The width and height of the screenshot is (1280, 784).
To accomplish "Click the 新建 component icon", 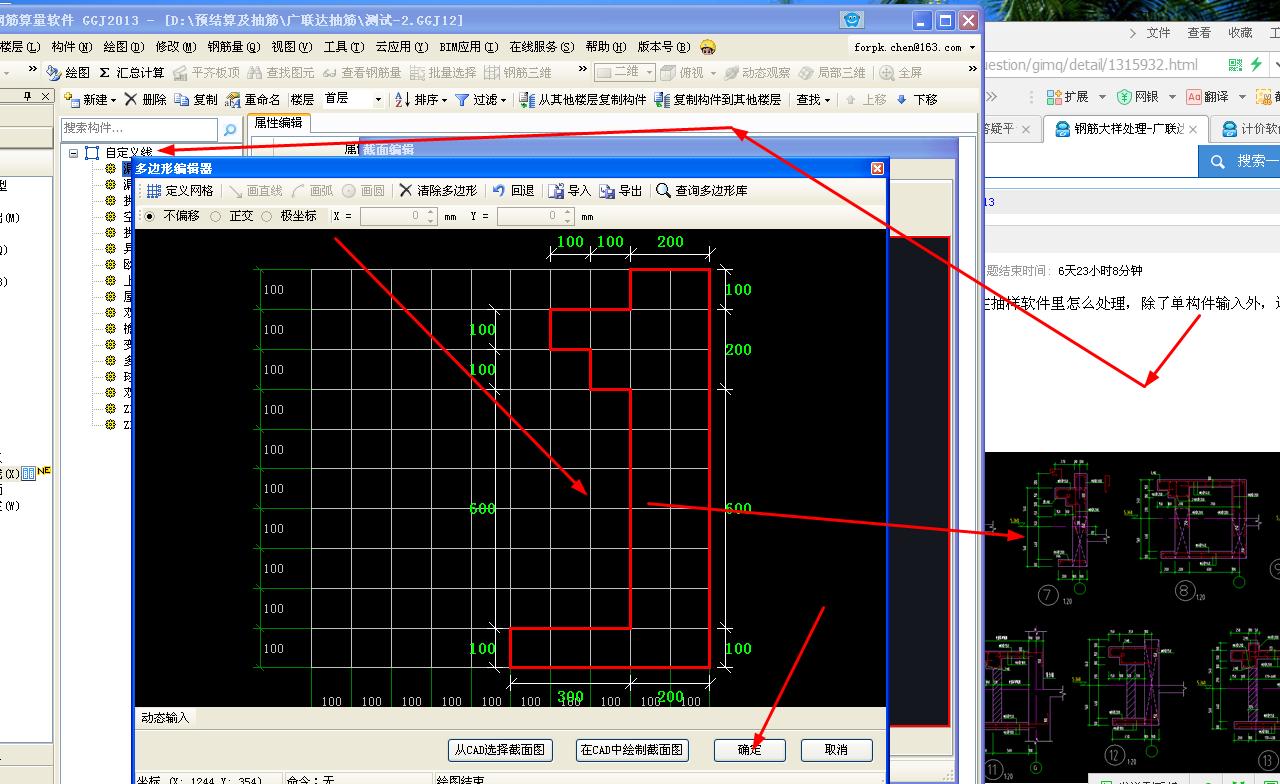I will click(x=71, y=100).
